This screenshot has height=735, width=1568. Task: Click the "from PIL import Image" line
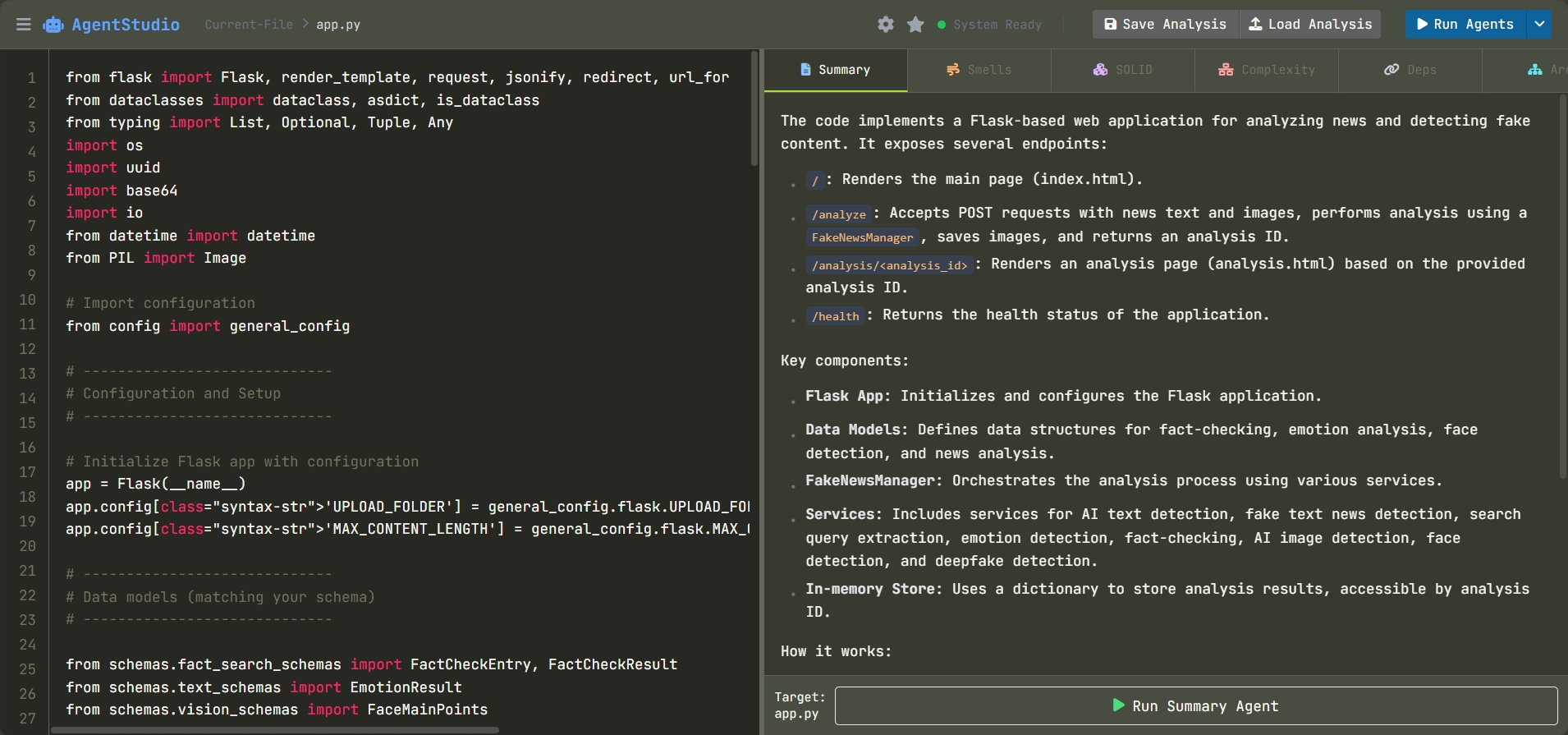156,258
